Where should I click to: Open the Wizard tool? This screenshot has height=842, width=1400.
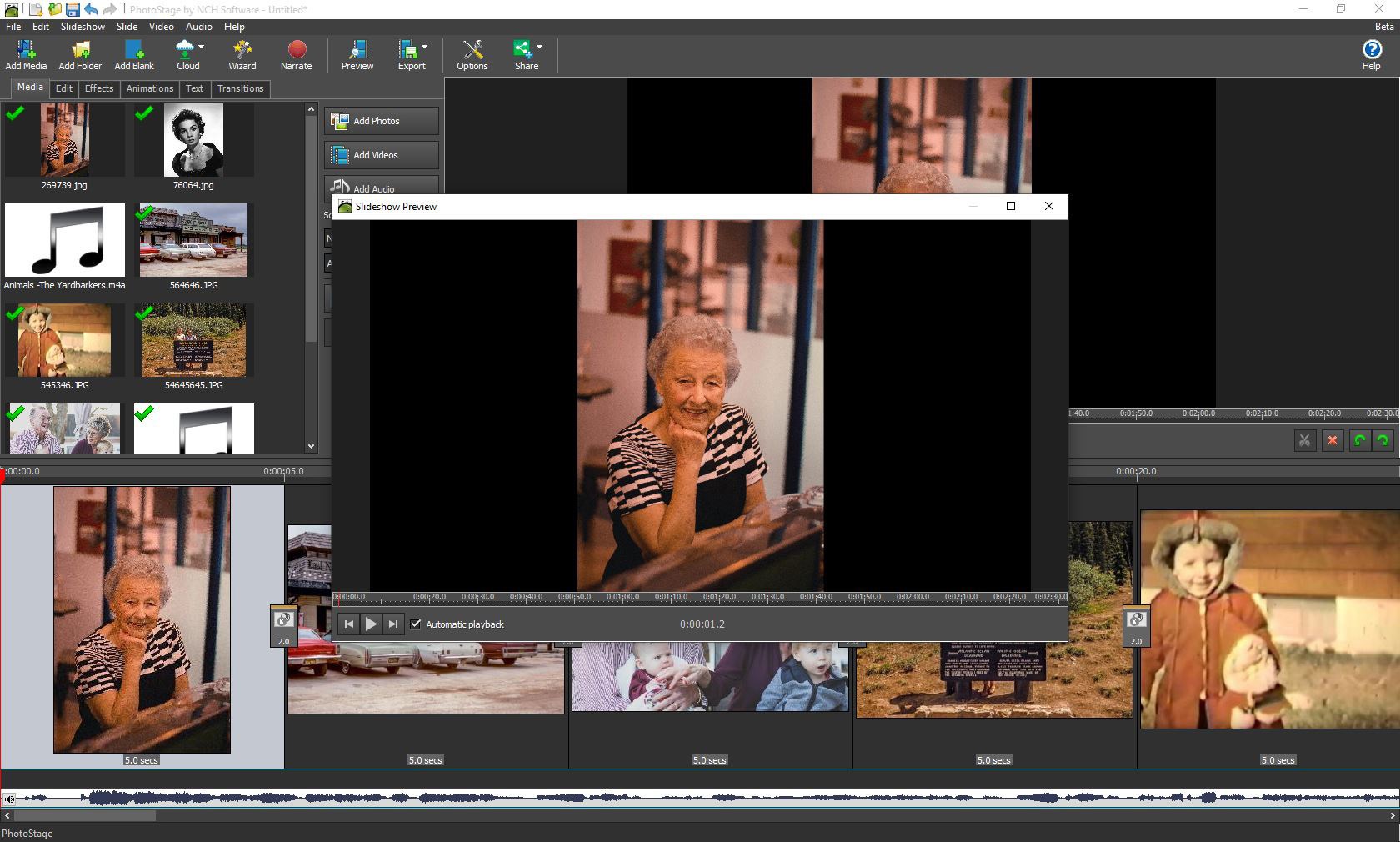[x=242, y=55]
